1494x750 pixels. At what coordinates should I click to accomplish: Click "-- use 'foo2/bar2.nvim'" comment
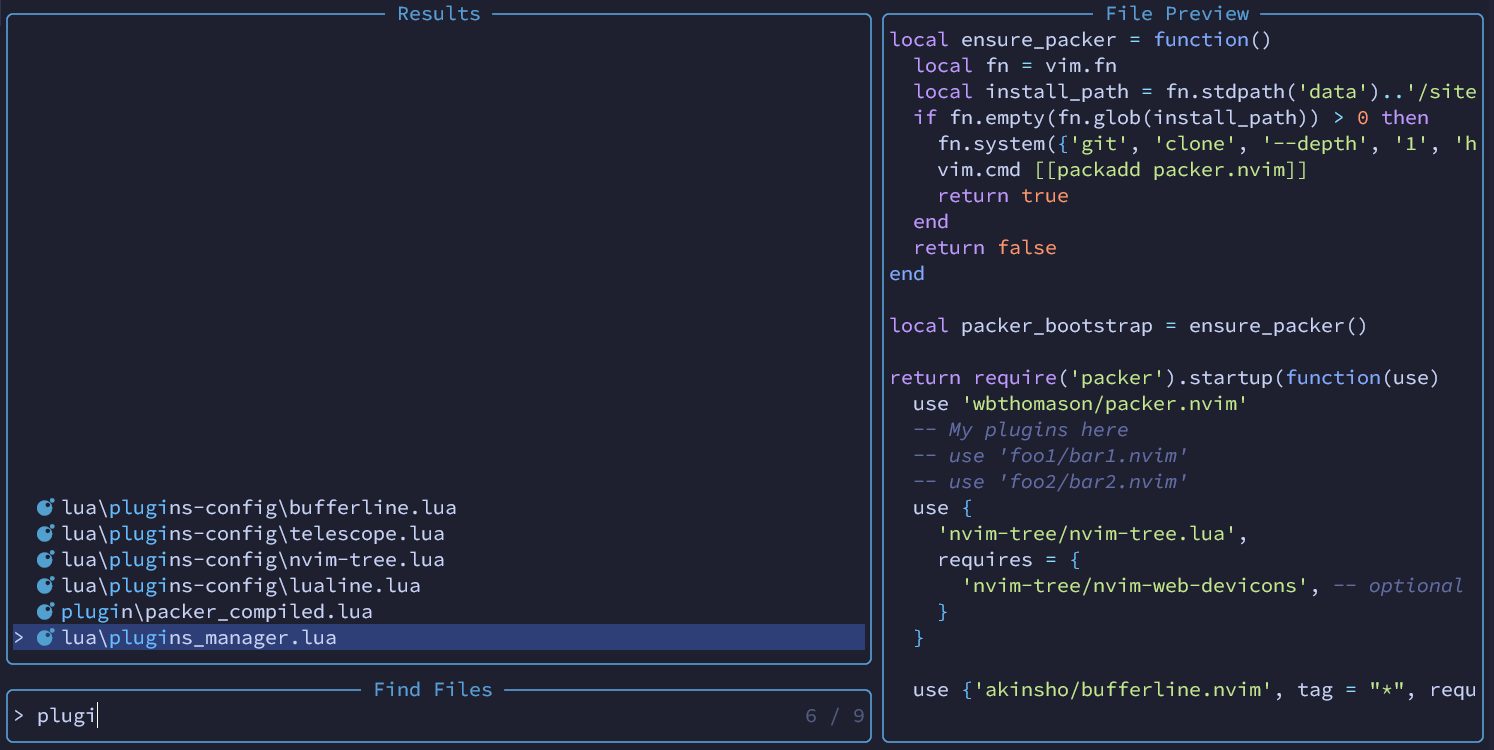pyautogui.click(x=1051, y=482)
